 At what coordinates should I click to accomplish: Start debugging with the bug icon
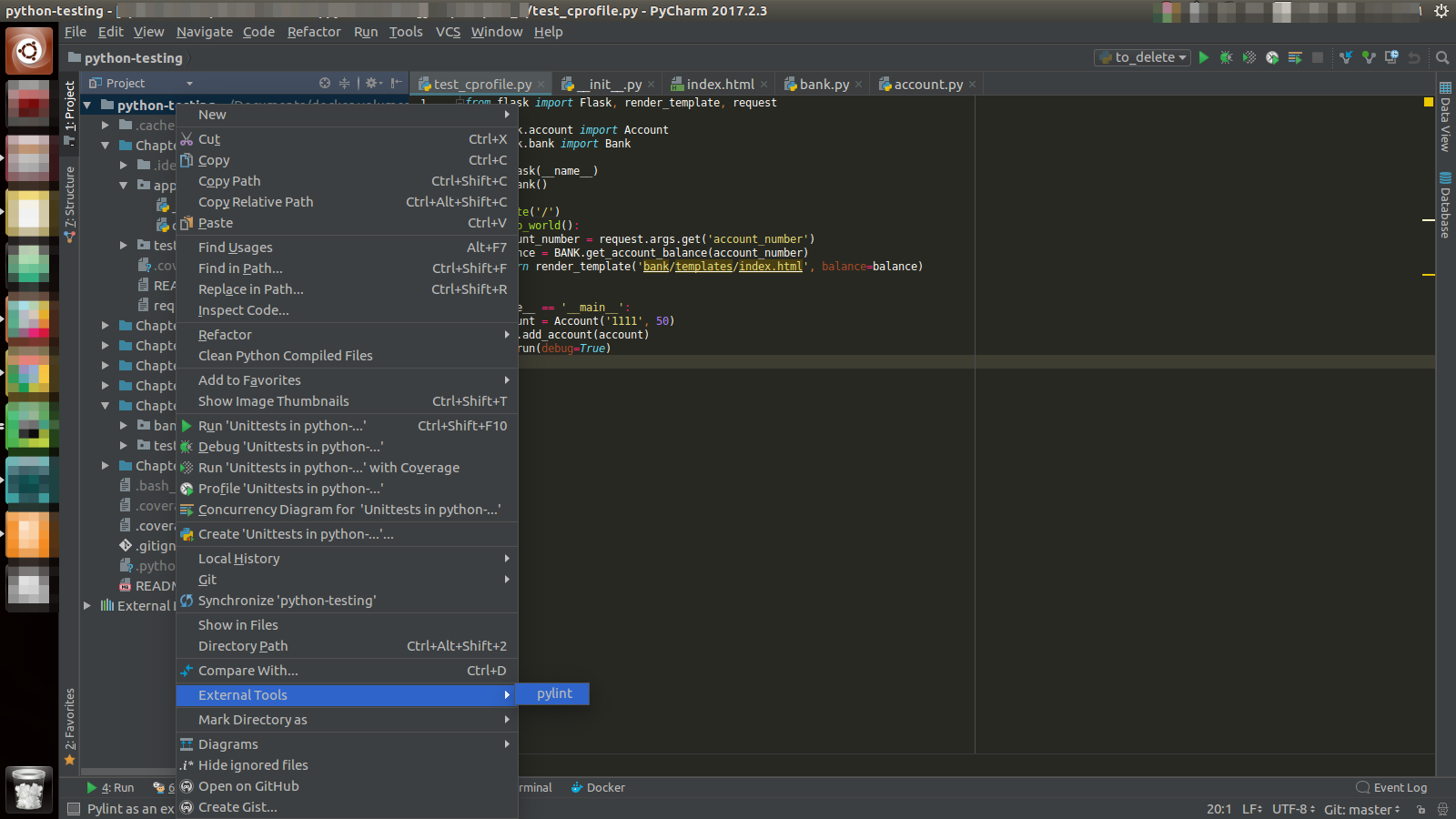pyautogui.click(x=1227, y=57)
